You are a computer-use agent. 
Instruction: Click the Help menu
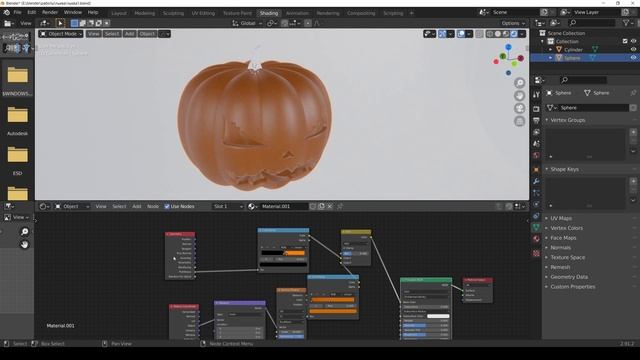93,13
